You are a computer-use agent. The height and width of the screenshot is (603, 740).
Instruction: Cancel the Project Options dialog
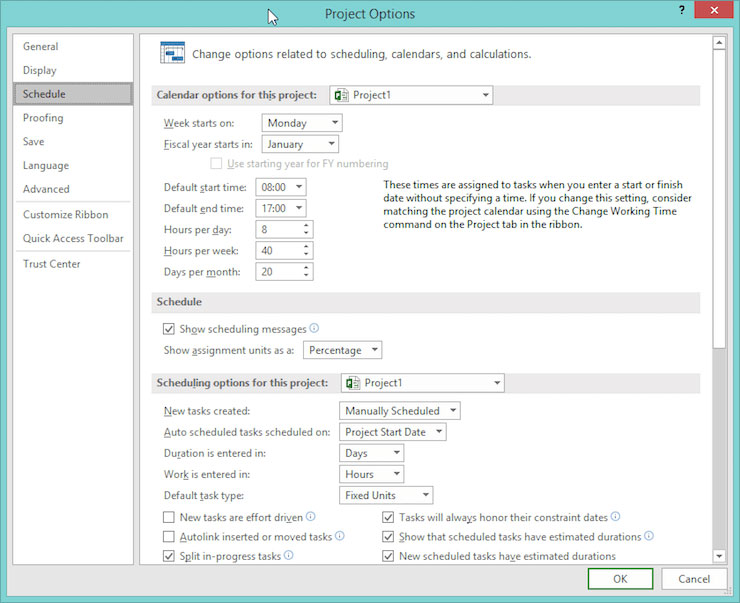(x=693, y=579)
